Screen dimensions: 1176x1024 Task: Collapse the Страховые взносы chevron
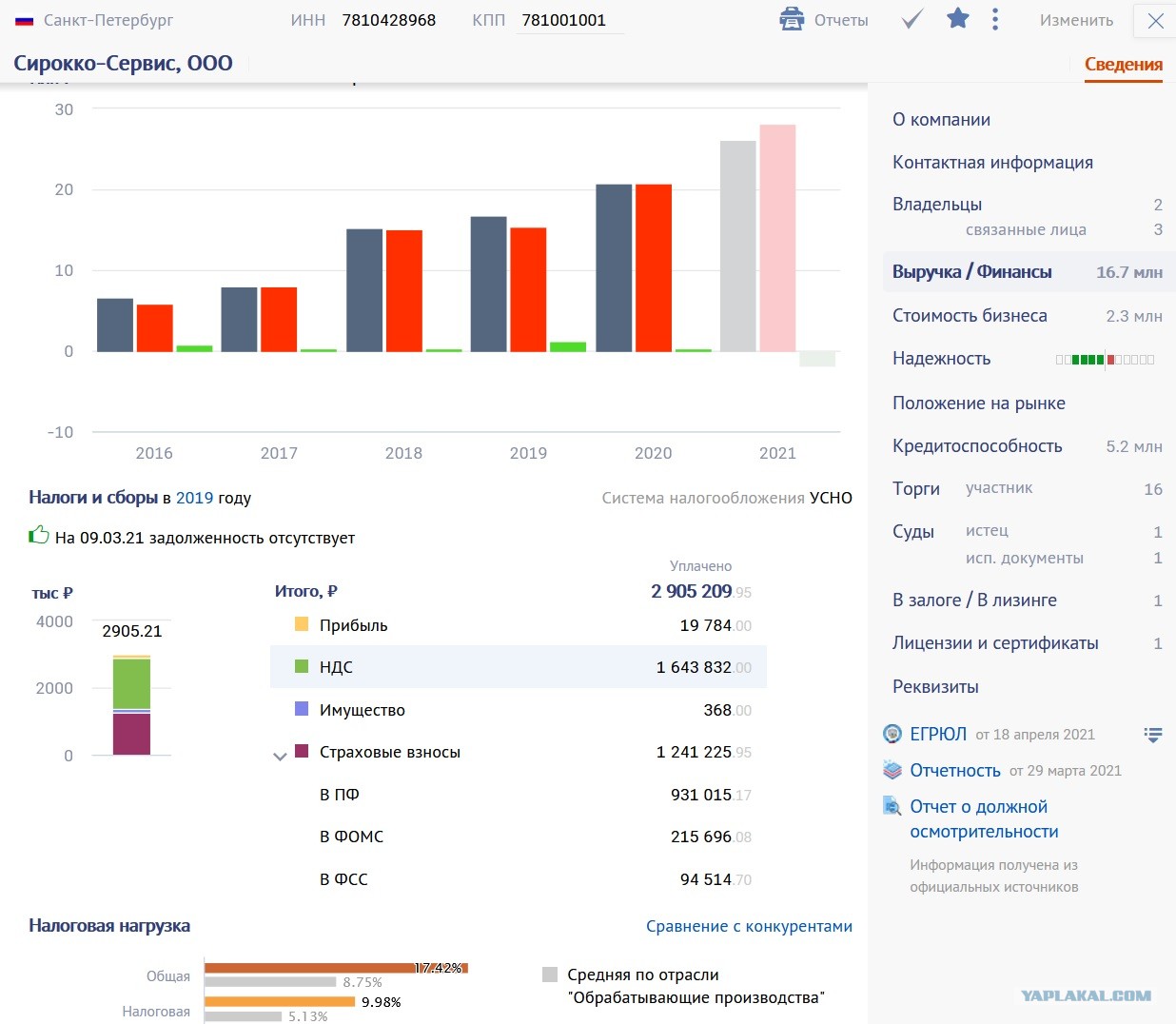coord(280,757)
